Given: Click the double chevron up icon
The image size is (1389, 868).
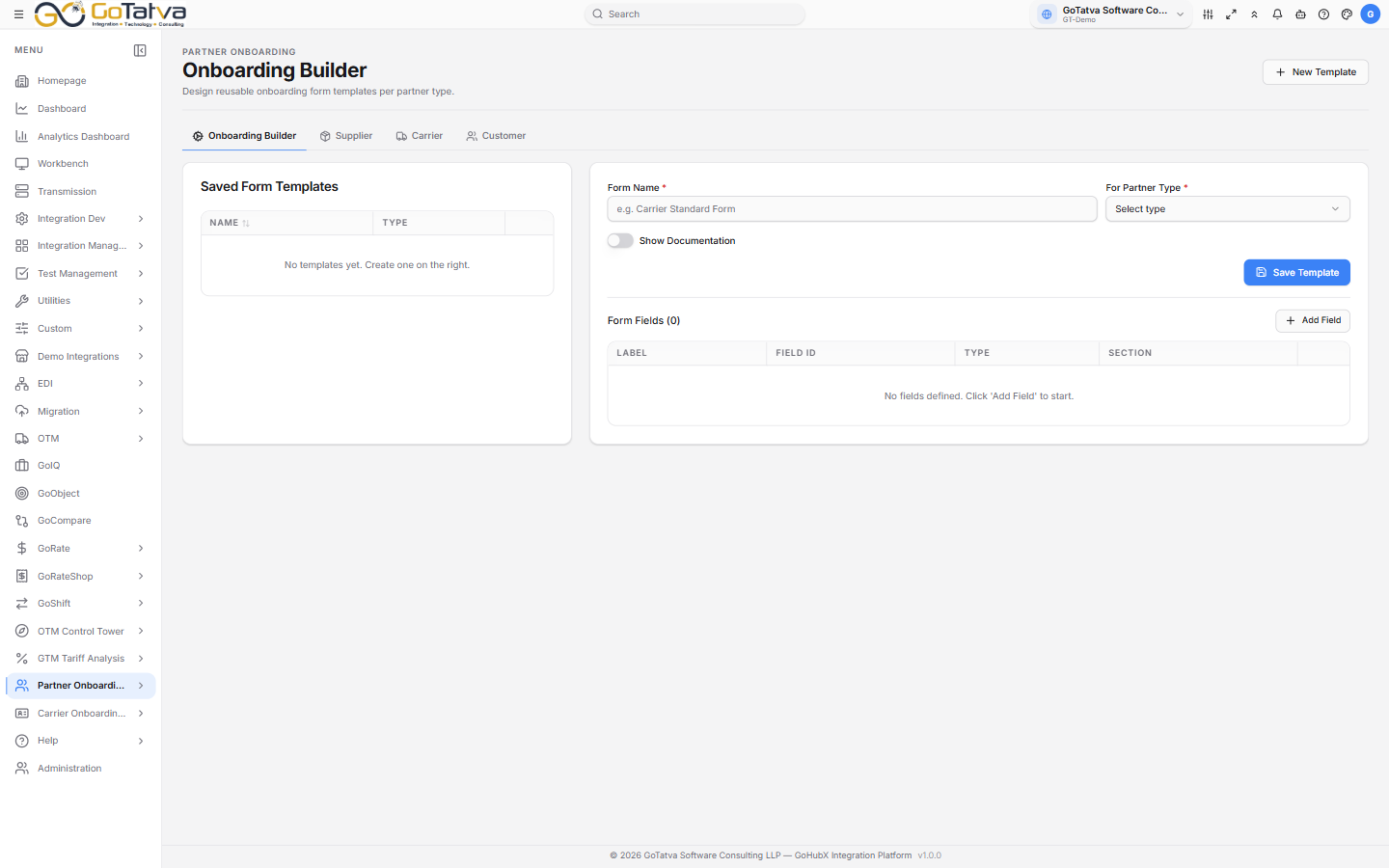Looking at the screenshot, I should [x=1254, y=14].
